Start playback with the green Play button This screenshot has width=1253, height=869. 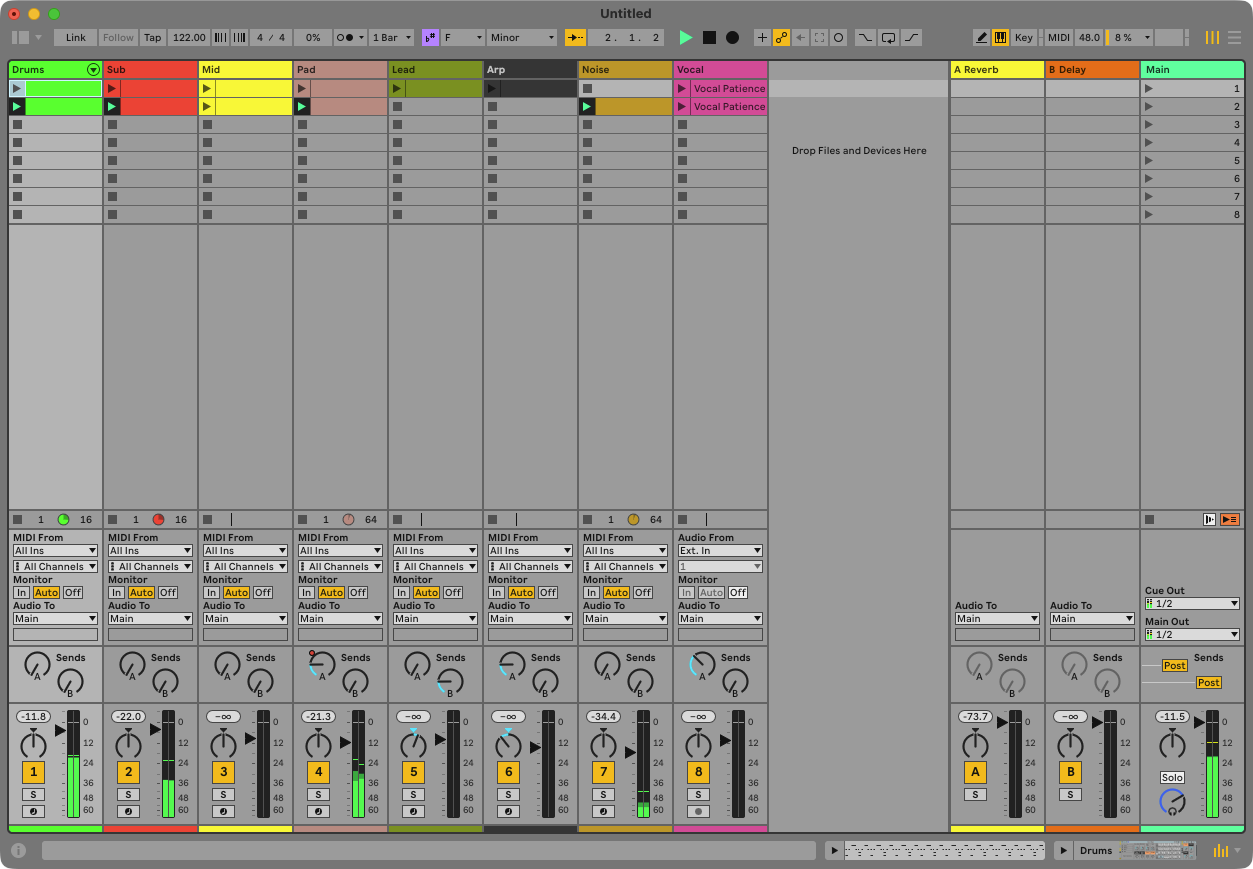[x=686, y=37]
